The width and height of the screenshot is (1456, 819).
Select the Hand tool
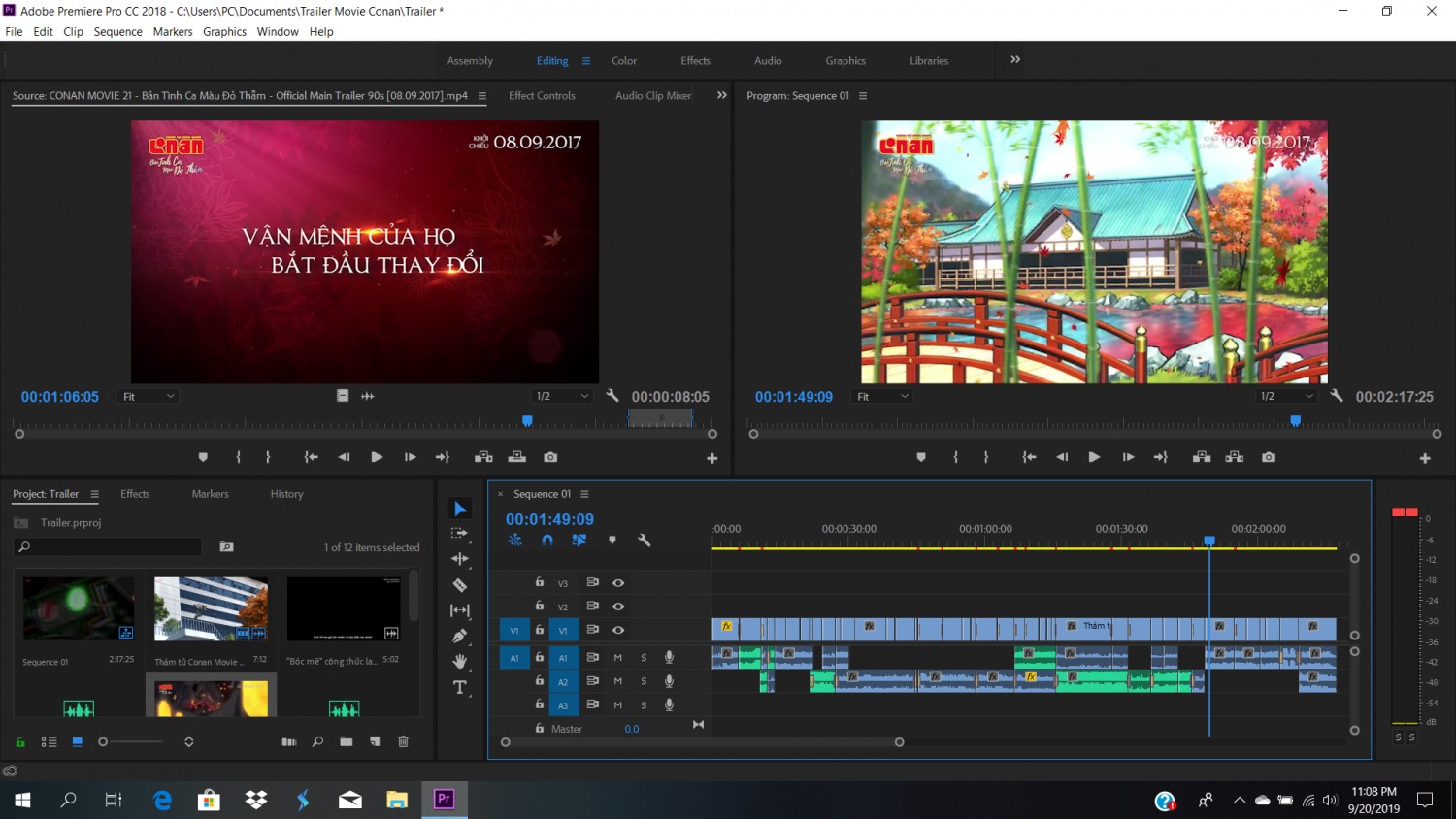coord(460,662)
